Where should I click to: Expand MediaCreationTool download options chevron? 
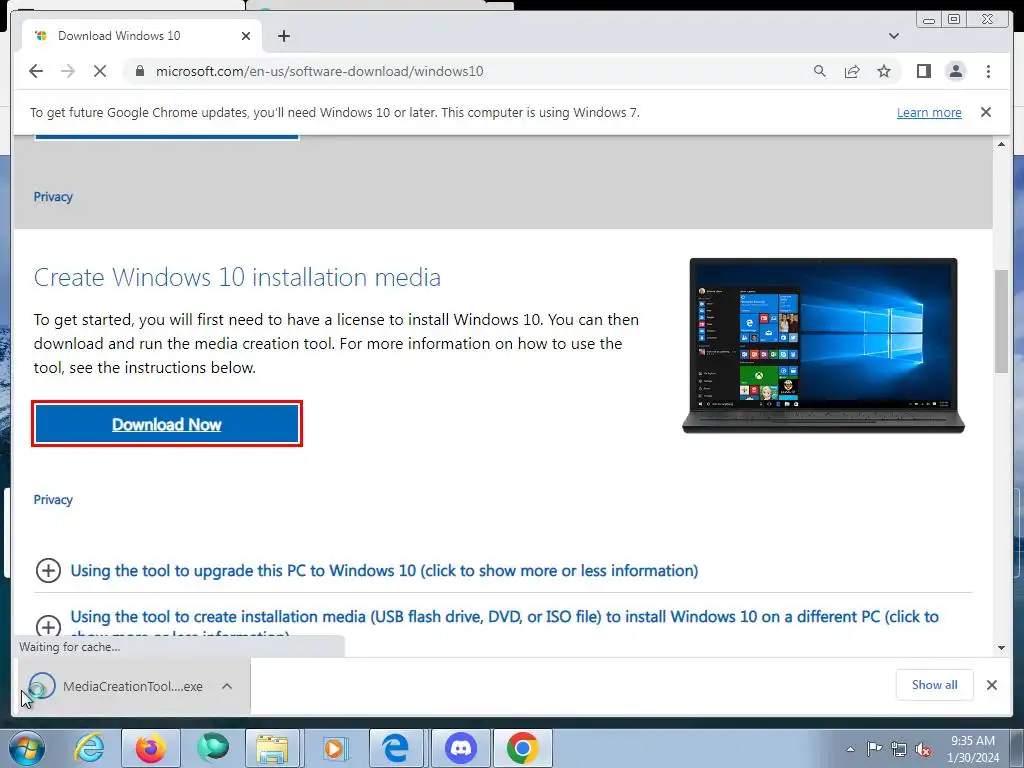point(227,686)
